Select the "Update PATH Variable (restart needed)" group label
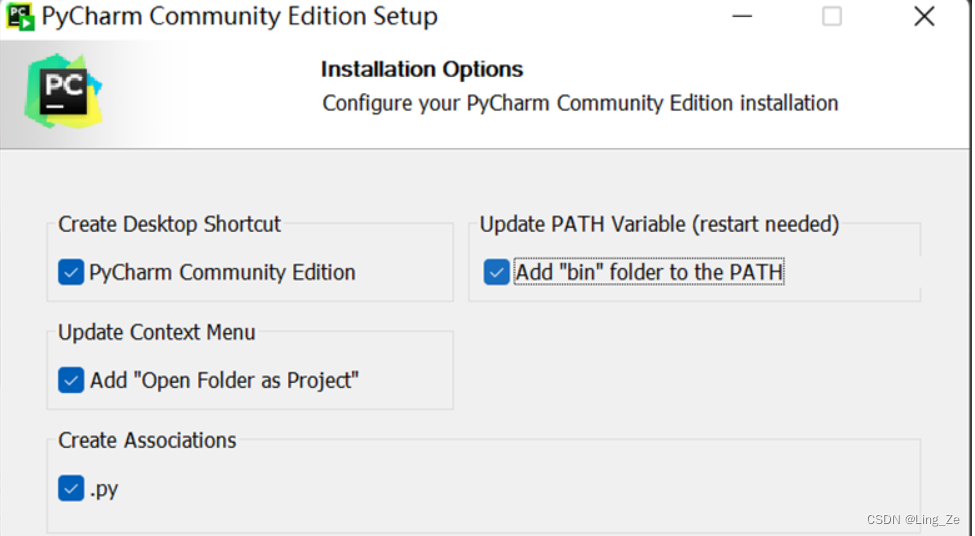 pos(659,224)
